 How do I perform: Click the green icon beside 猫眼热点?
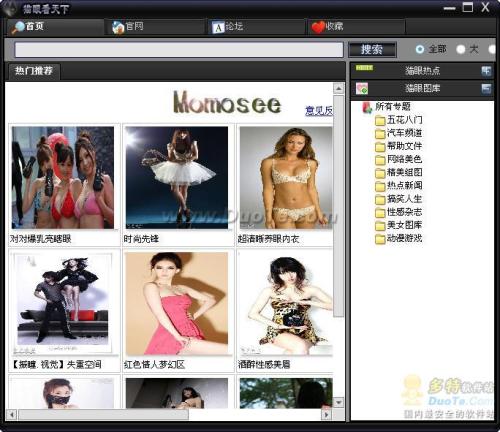(364, 68)
